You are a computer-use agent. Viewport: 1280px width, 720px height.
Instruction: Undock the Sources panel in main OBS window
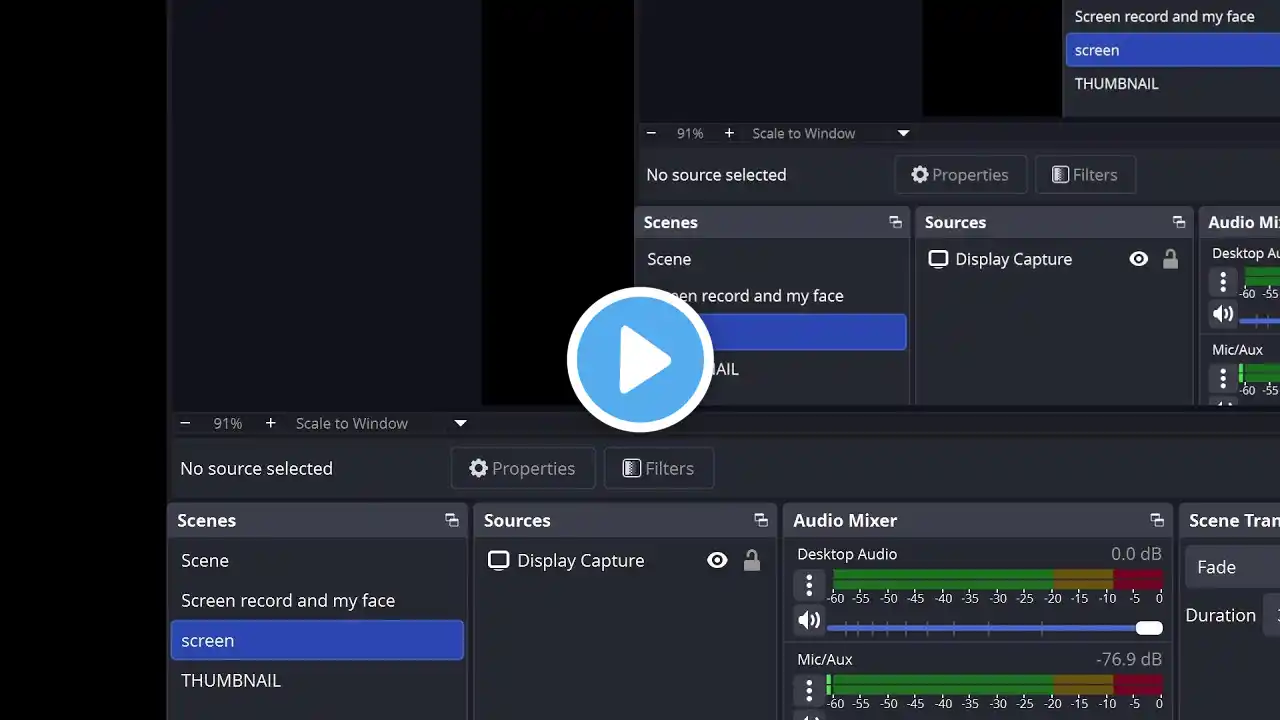(x=761, y=520)
